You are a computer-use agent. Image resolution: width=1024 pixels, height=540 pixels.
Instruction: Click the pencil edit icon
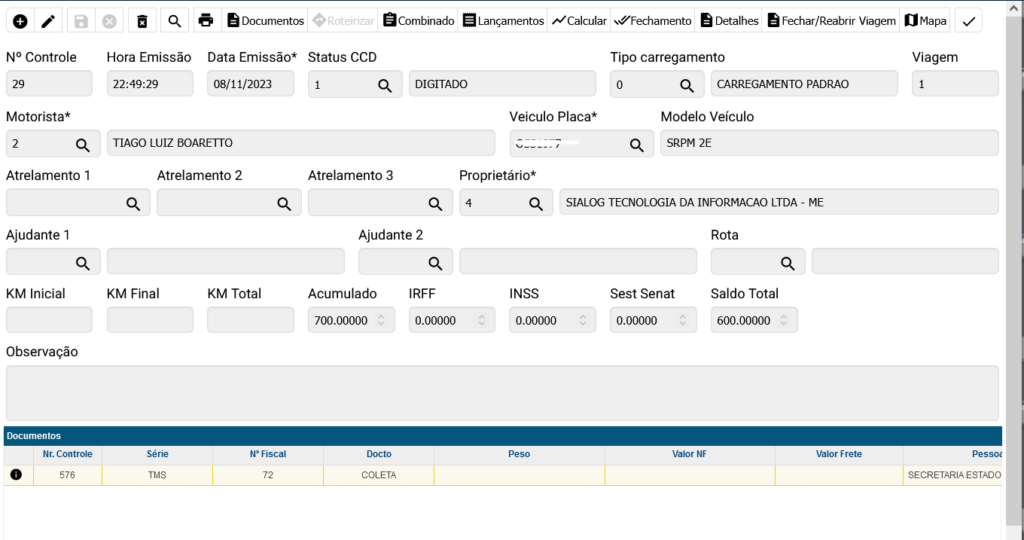click(48, 21)
